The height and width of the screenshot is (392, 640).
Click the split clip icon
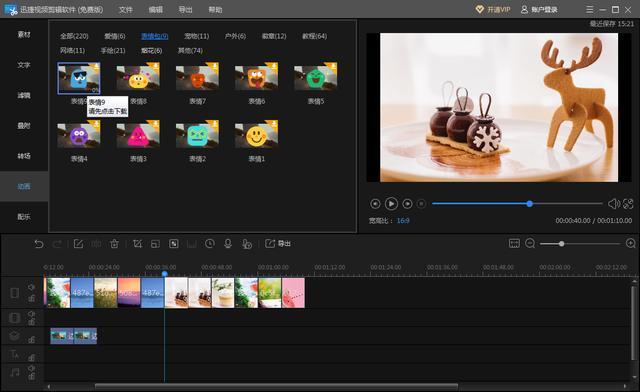[96, 244]
